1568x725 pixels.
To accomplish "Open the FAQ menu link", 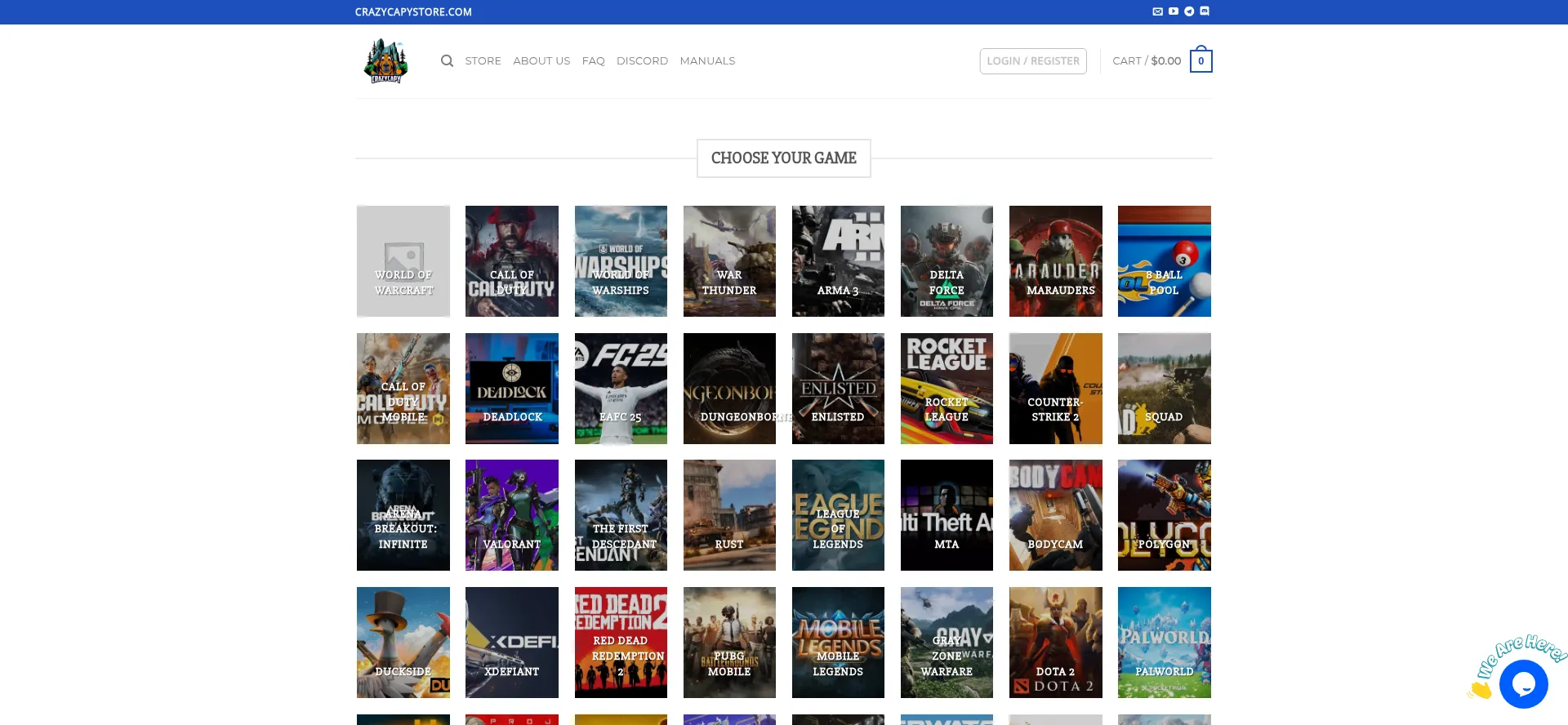I will [593, 61].
